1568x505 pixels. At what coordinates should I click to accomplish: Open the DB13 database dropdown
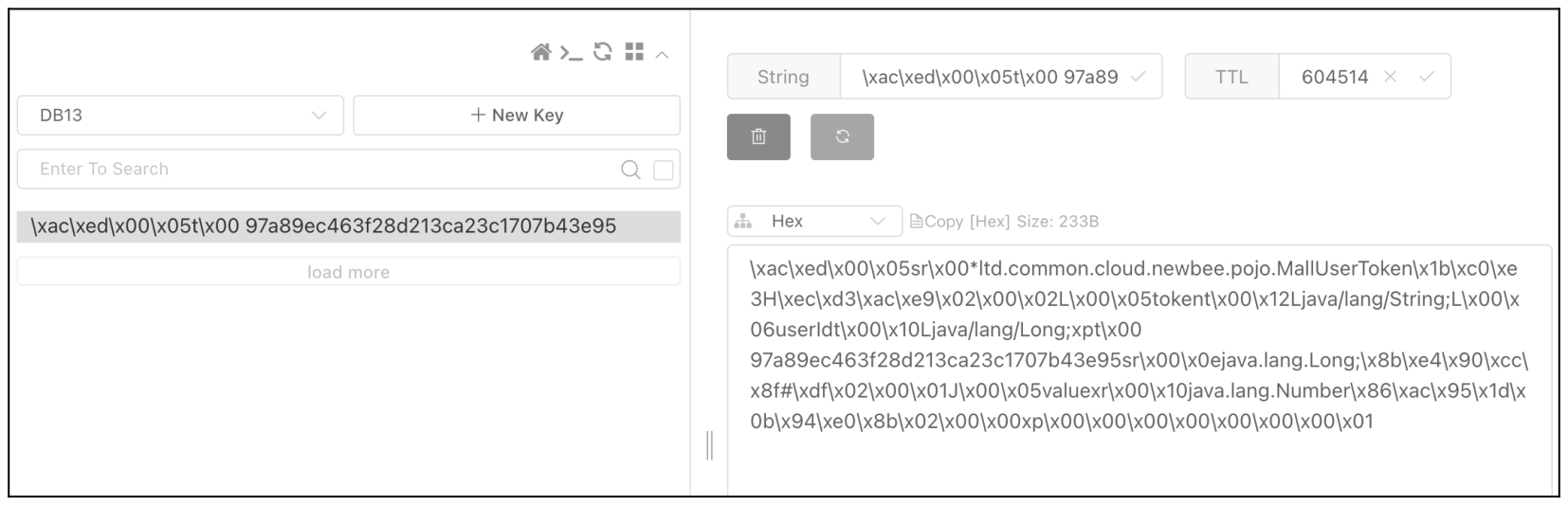coord(180,115)
